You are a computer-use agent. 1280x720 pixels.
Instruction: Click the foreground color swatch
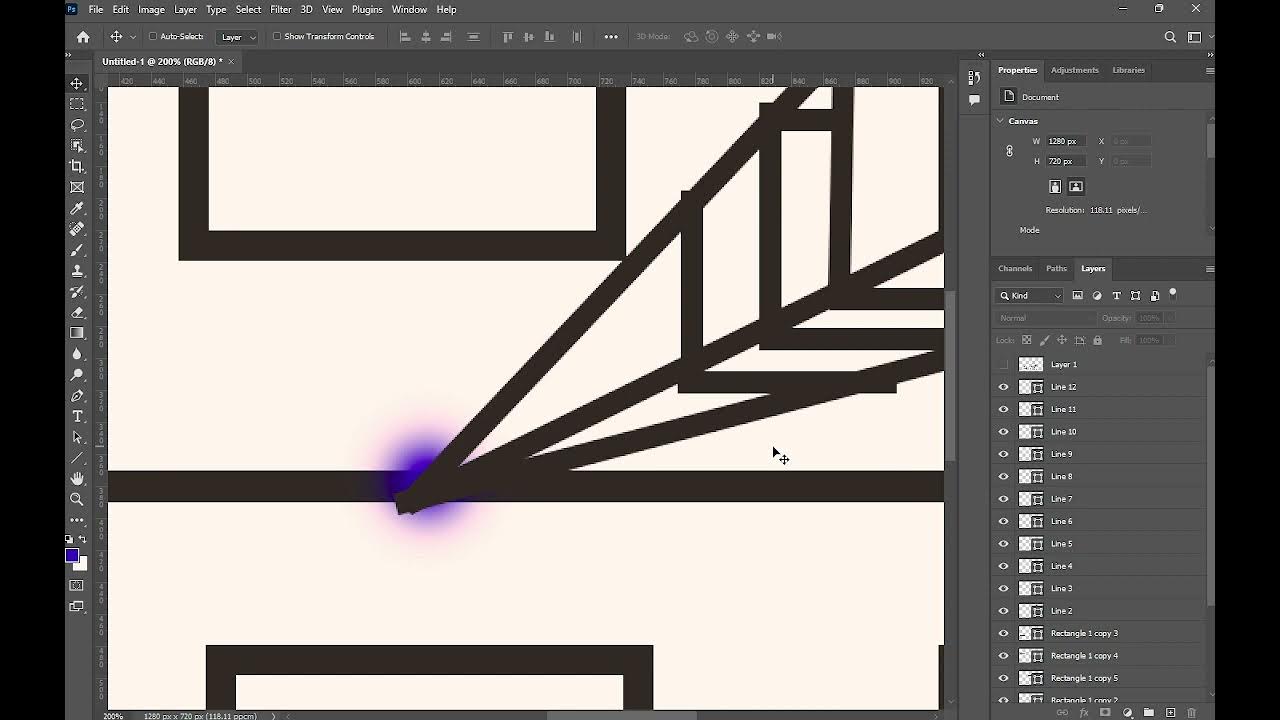pyautogui.click(x=72, y=556)
